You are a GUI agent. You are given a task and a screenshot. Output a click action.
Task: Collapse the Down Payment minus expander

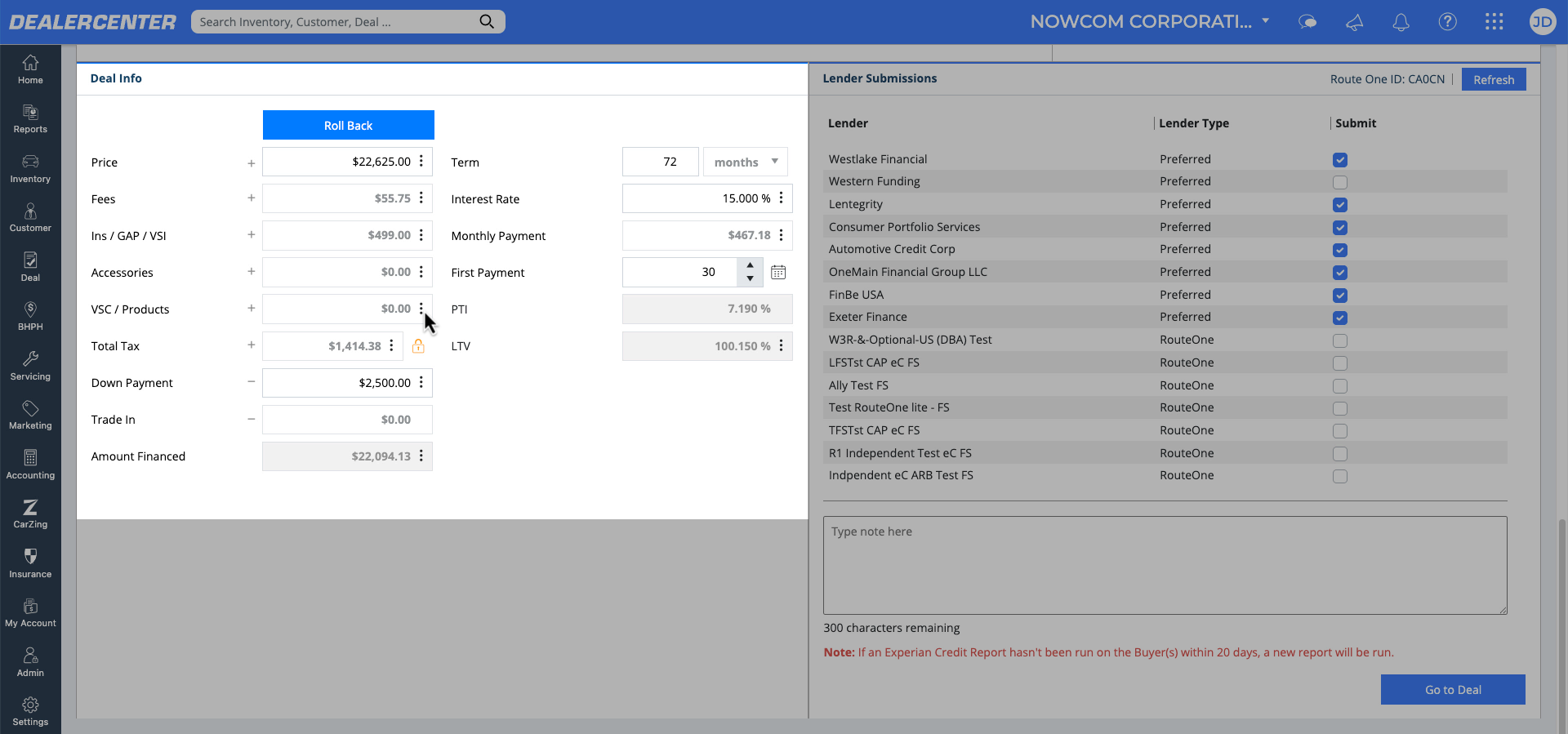[x=252, y=382]
